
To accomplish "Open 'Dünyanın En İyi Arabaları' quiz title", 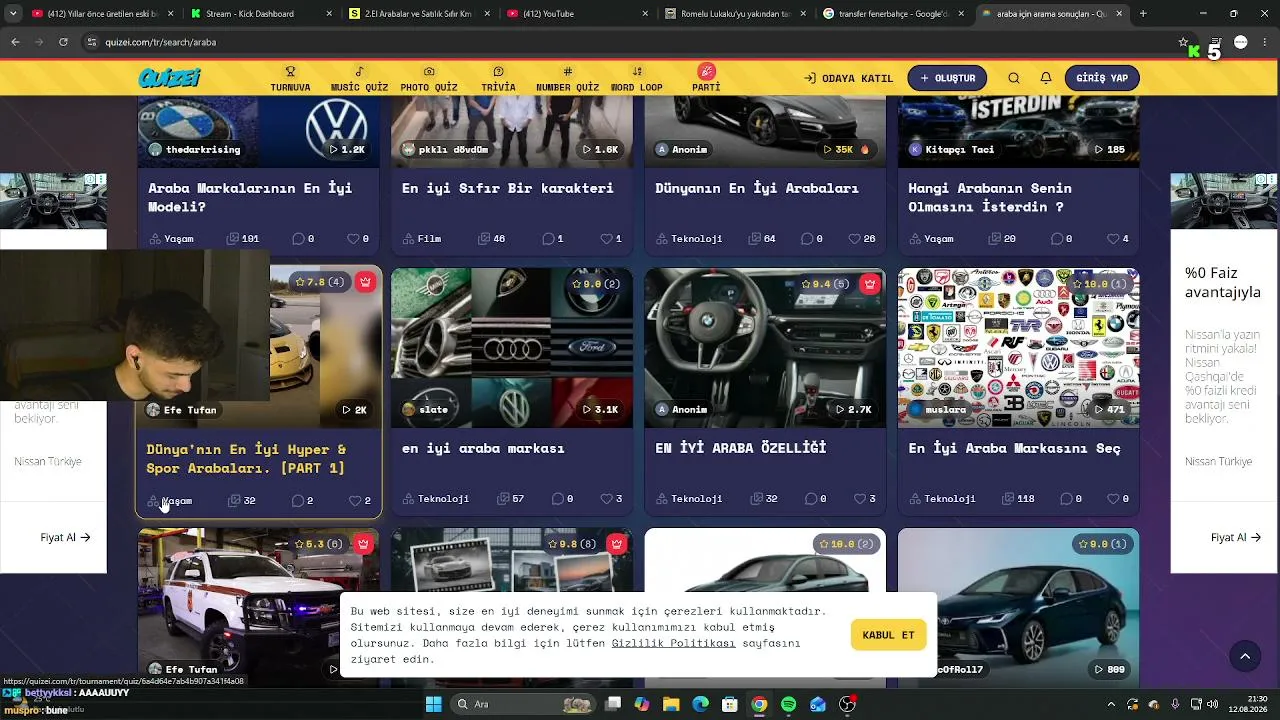I will click(757, 188).
